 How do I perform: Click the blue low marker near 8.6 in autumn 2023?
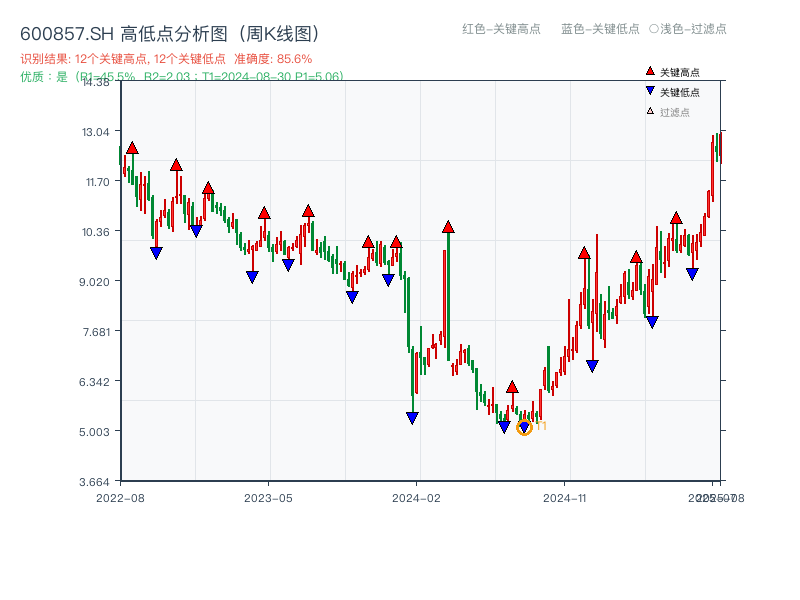[x=352, y=297]
